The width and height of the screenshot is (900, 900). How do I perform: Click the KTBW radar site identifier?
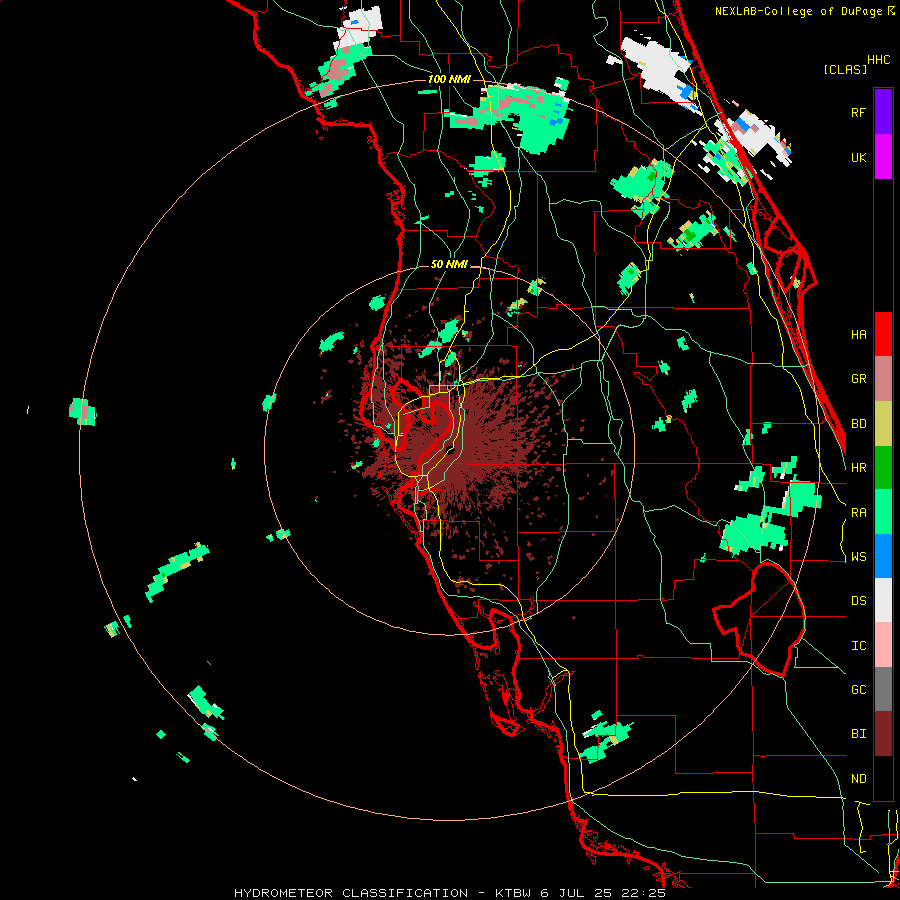tap(514, 893)
